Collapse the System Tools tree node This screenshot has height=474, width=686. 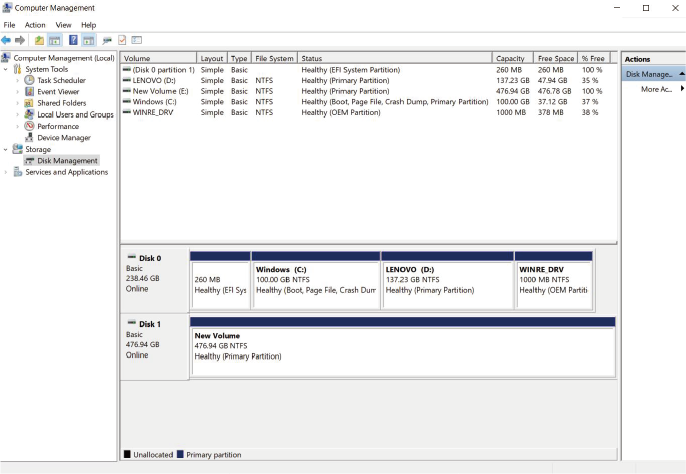(x=6, y=69)
